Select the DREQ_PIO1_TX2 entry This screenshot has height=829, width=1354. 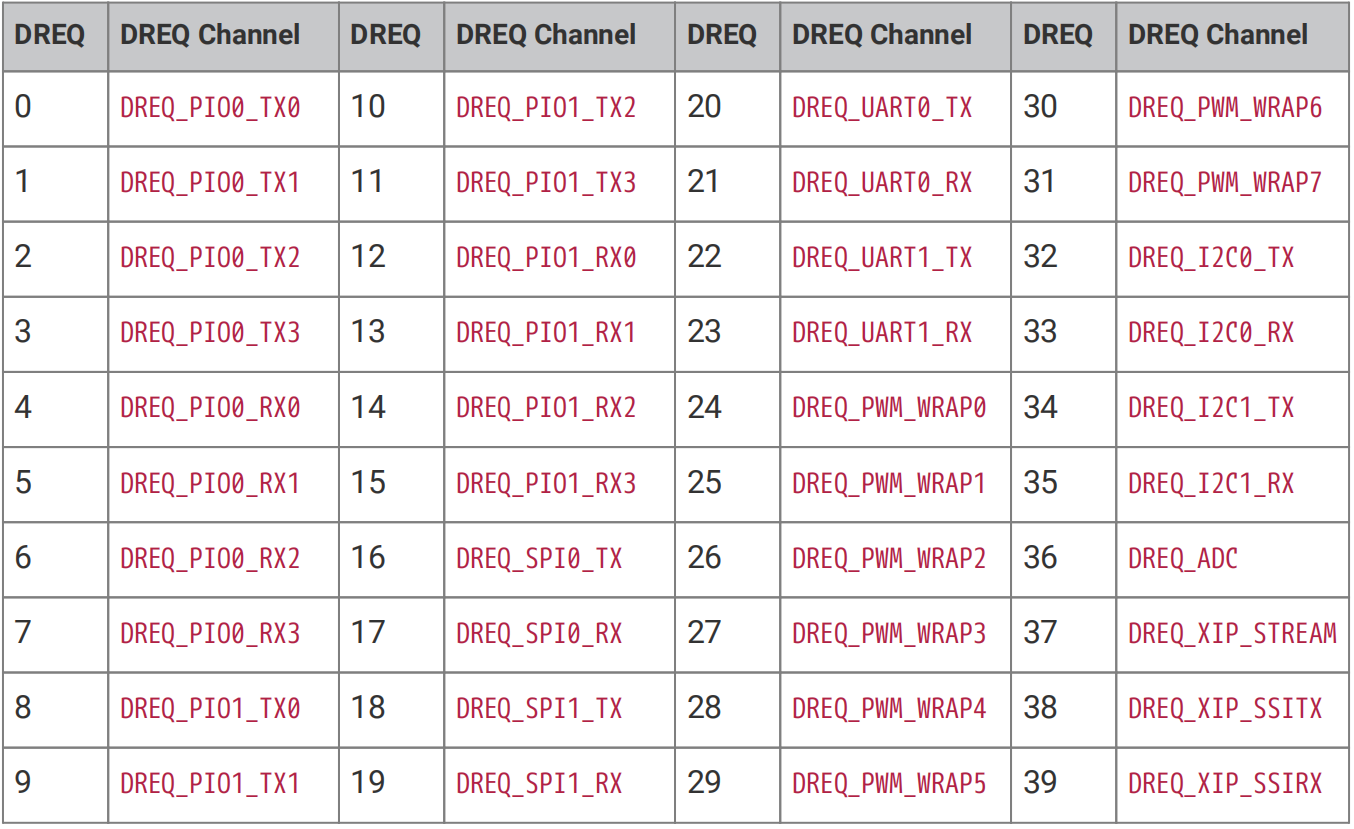tap(546, 108)
